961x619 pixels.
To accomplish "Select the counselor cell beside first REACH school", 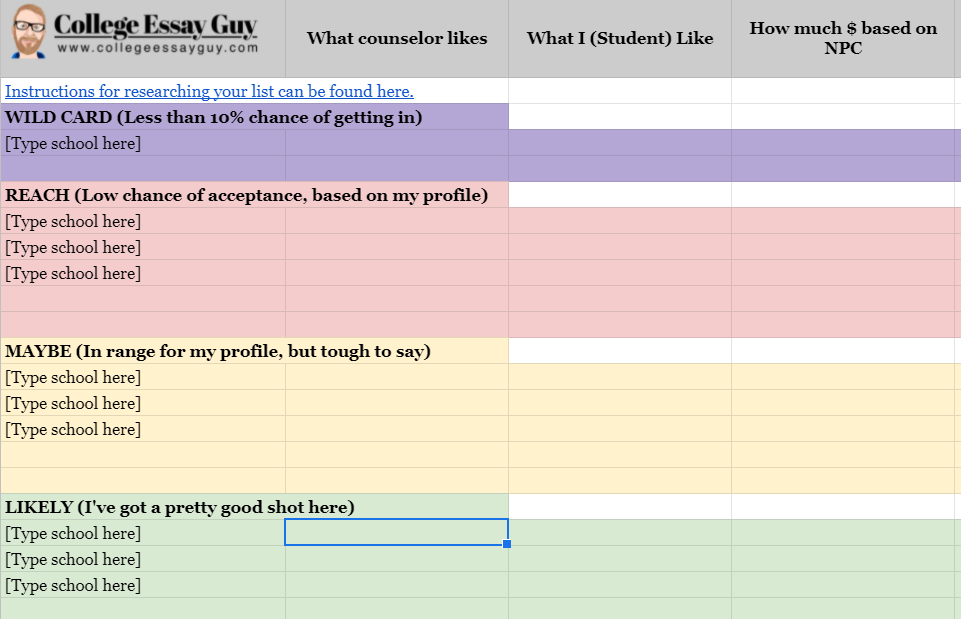I will click(x=397, y=221).
